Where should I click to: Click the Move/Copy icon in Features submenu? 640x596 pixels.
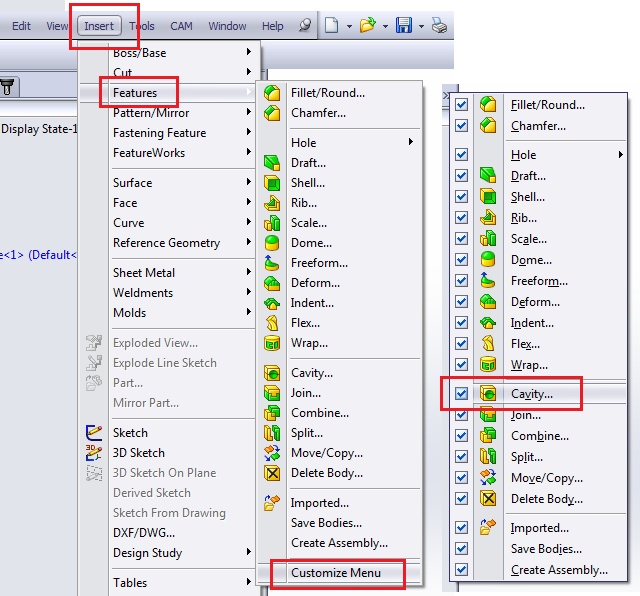click(x=272, y=453)
